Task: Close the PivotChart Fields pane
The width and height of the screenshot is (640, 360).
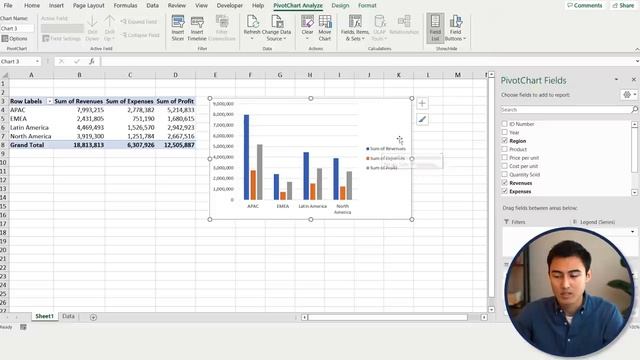Action: click(633, 80)
